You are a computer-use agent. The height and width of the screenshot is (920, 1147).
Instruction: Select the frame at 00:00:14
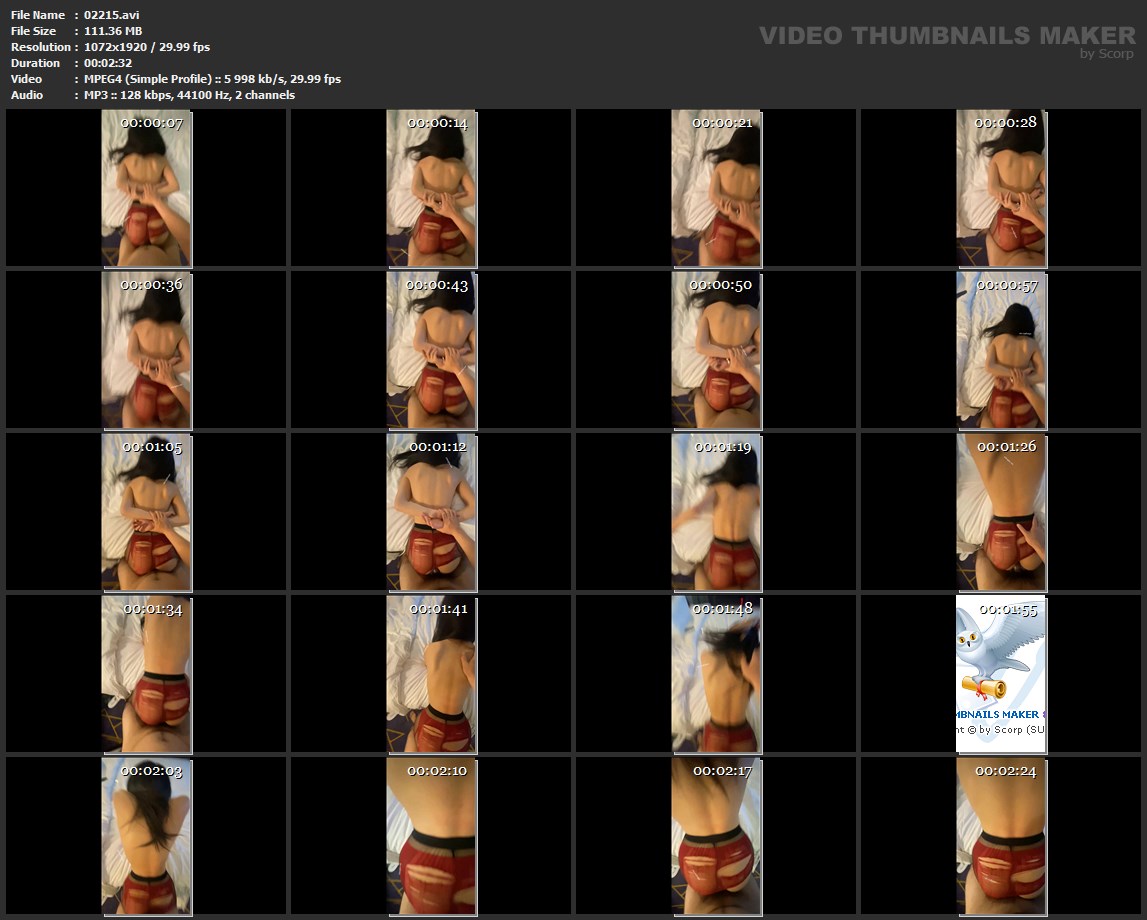pos(431,188)
